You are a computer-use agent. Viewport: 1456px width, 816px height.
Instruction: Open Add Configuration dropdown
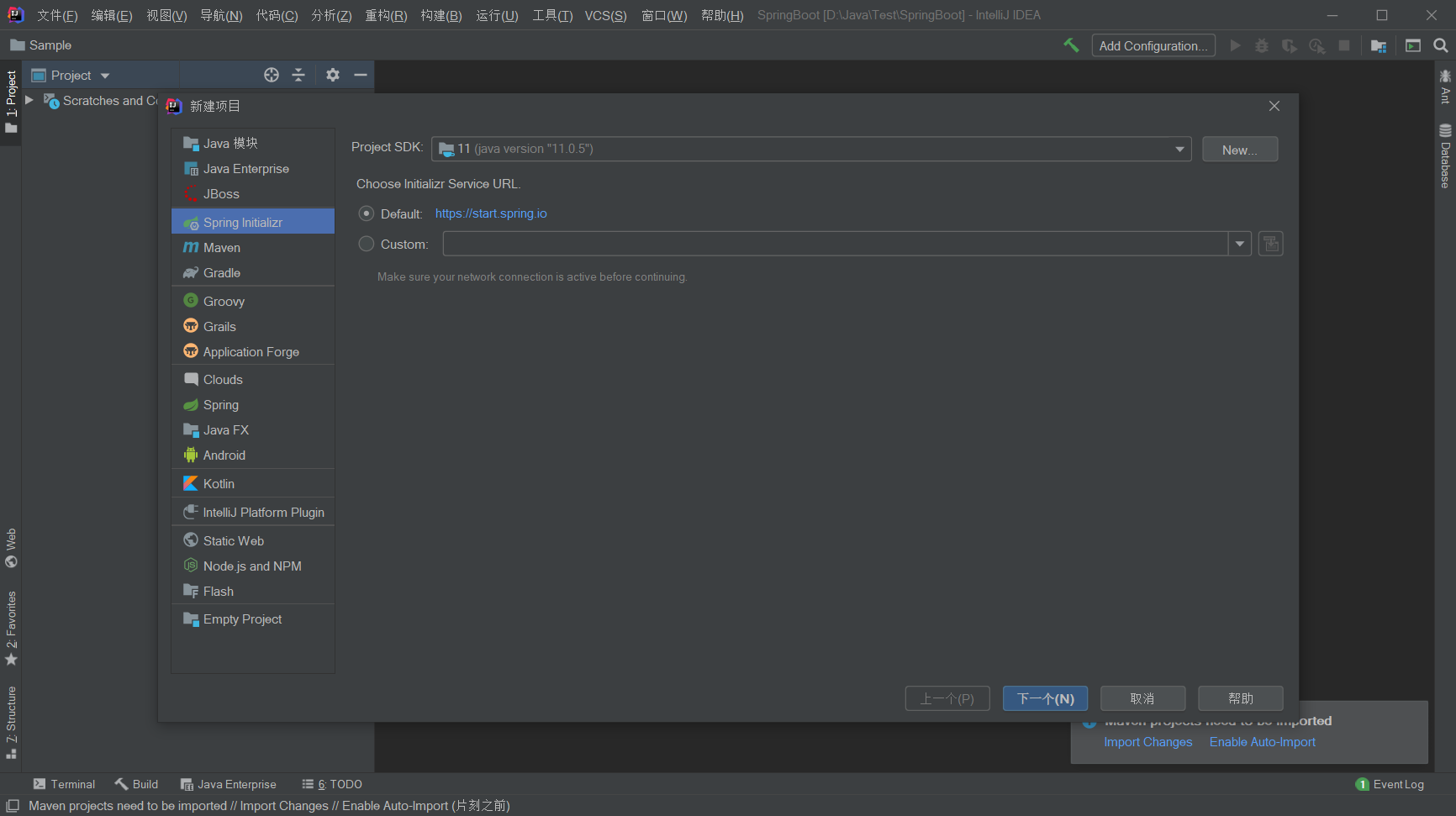(x=1153, y=46)
